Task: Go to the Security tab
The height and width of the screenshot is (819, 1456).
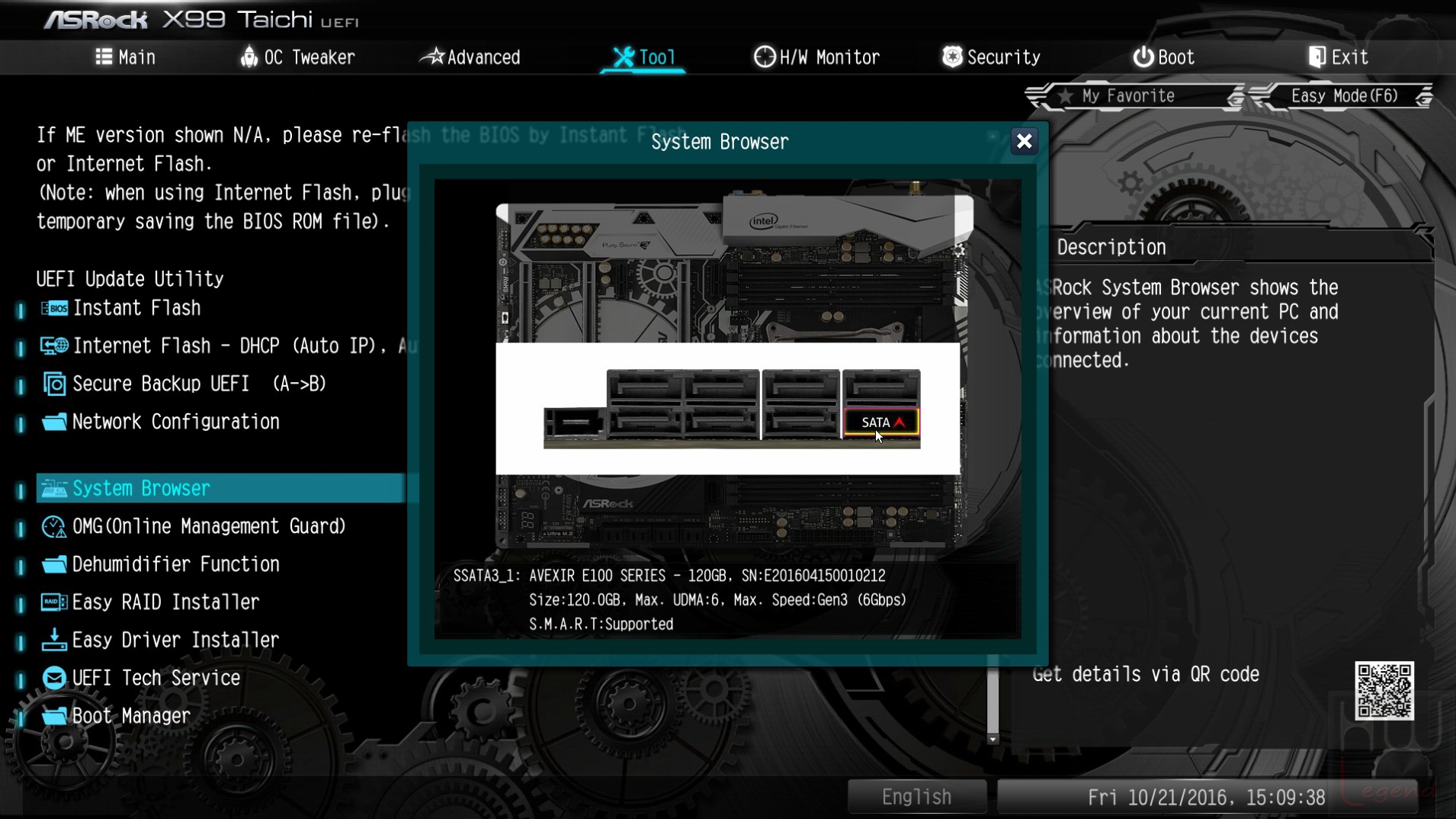Action: 991,57
